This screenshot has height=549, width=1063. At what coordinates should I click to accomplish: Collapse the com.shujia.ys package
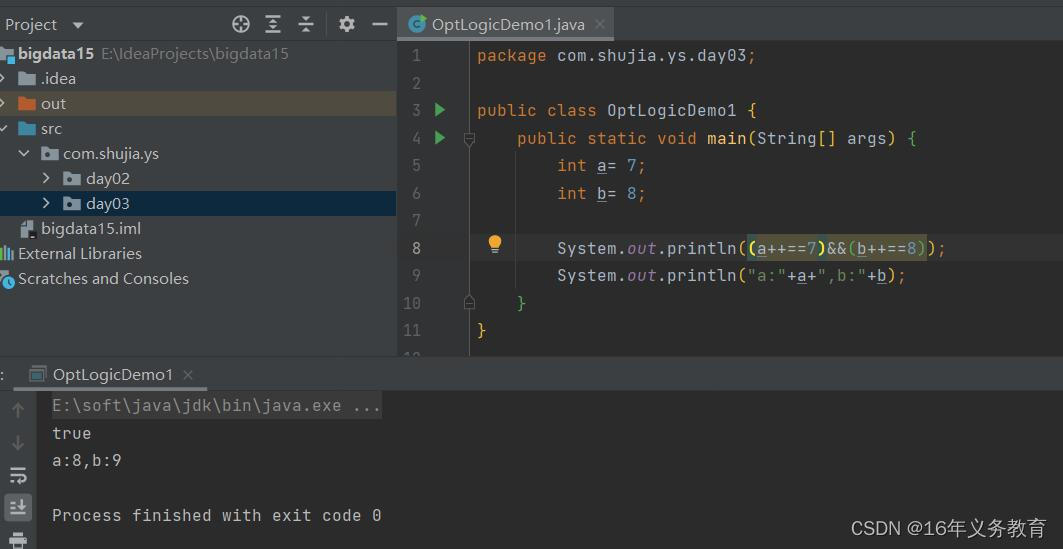click(x=24, y=154)
